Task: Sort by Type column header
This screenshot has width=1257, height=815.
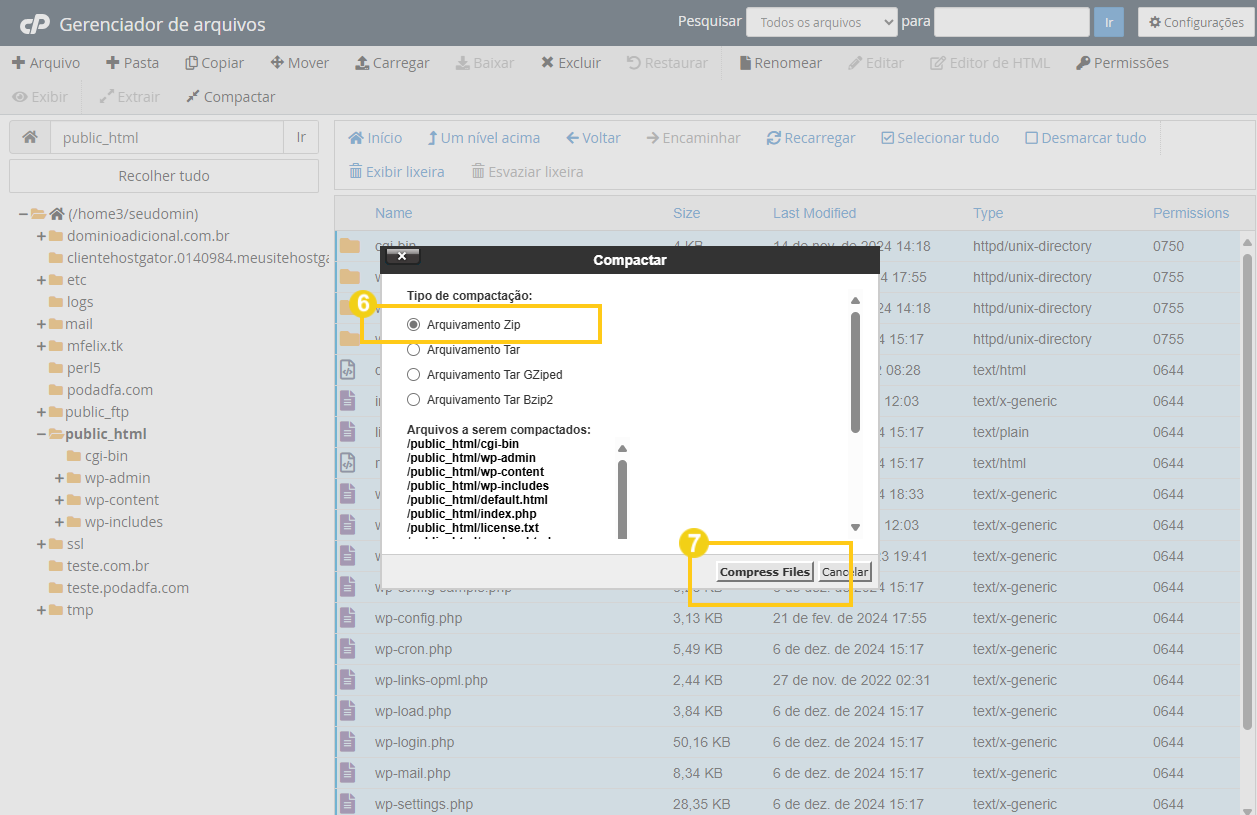Action: pos(988,213)
